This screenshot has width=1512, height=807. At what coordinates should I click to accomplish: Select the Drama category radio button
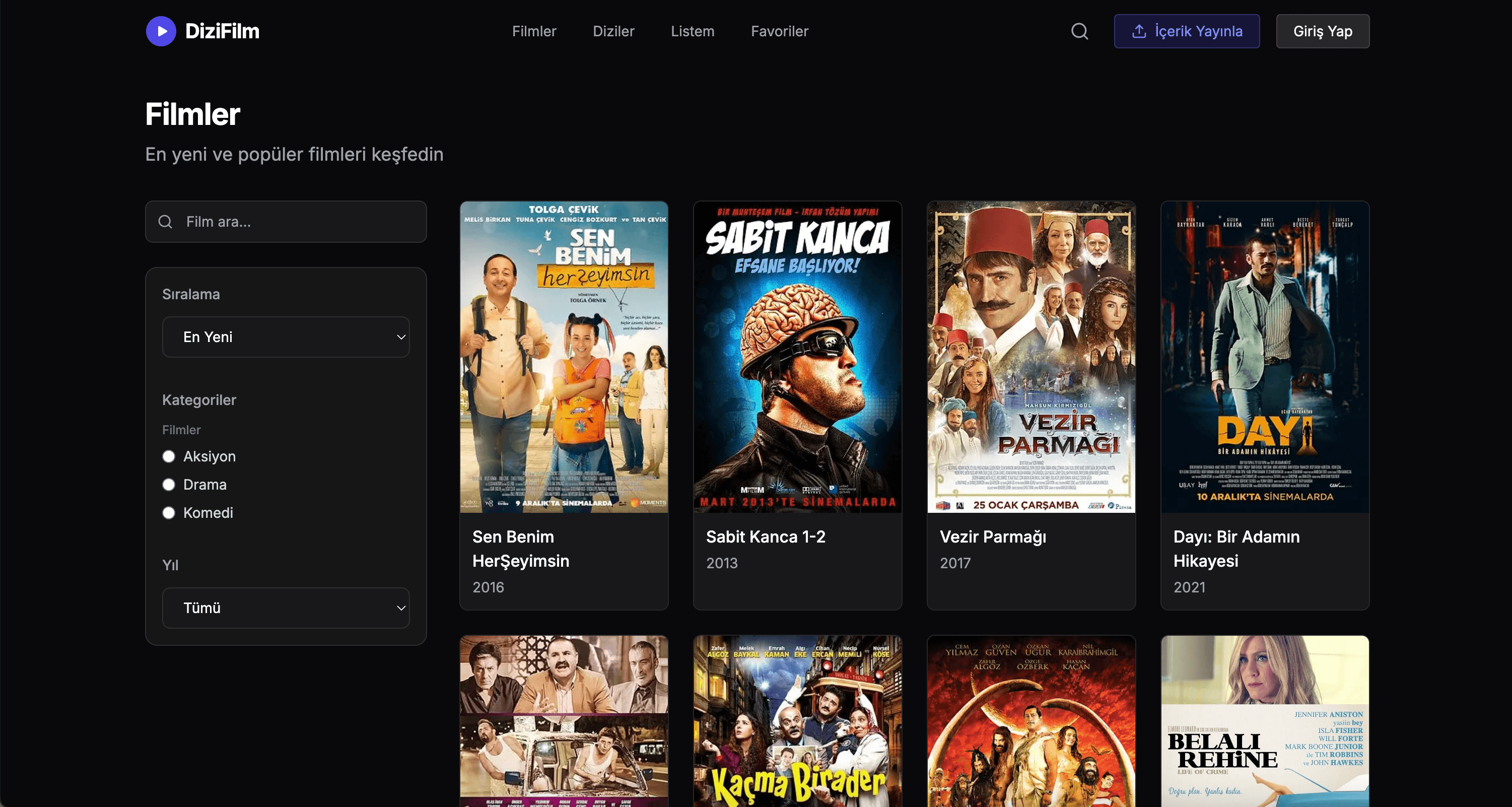169,485
